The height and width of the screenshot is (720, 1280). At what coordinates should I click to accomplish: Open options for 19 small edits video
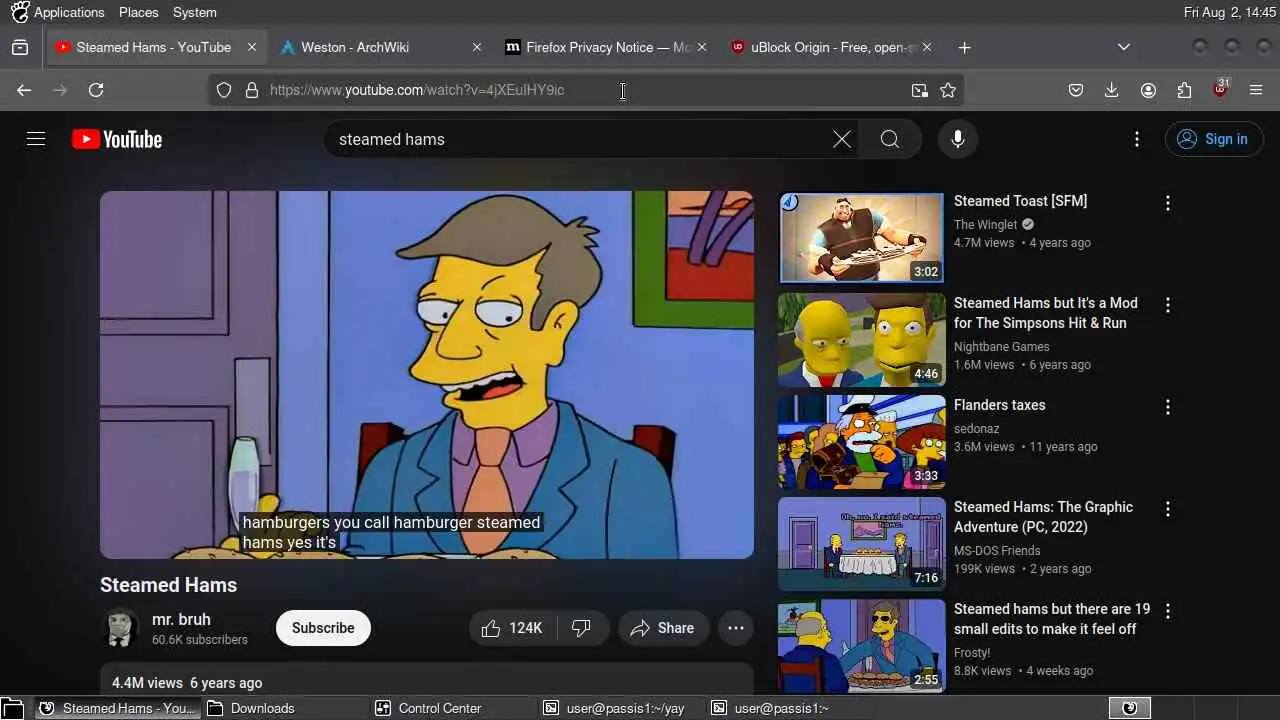pyautogui.click(x=1167, y=611)
